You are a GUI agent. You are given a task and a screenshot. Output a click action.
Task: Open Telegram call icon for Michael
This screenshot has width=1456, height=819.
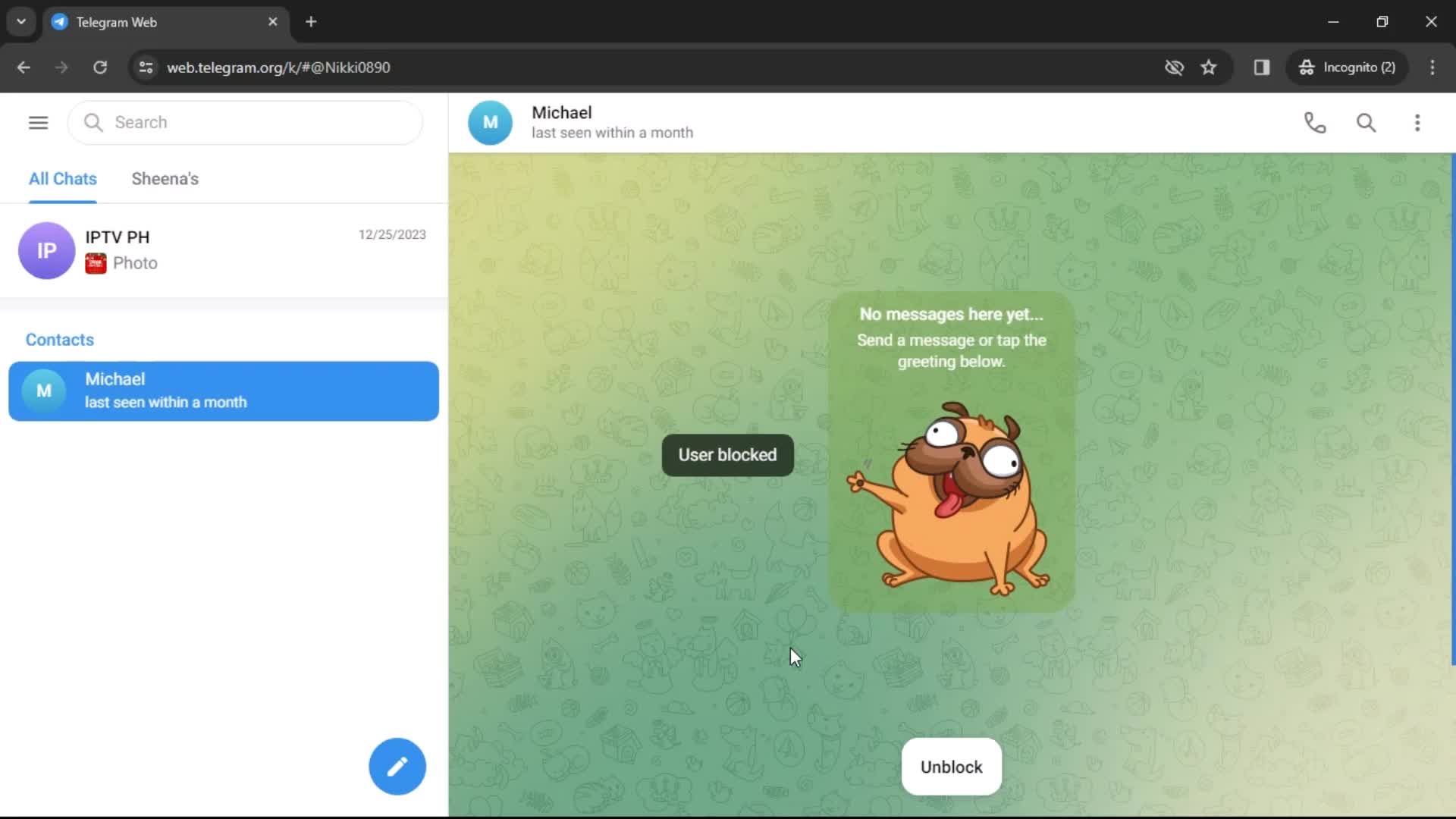(x=1315, y=122)
